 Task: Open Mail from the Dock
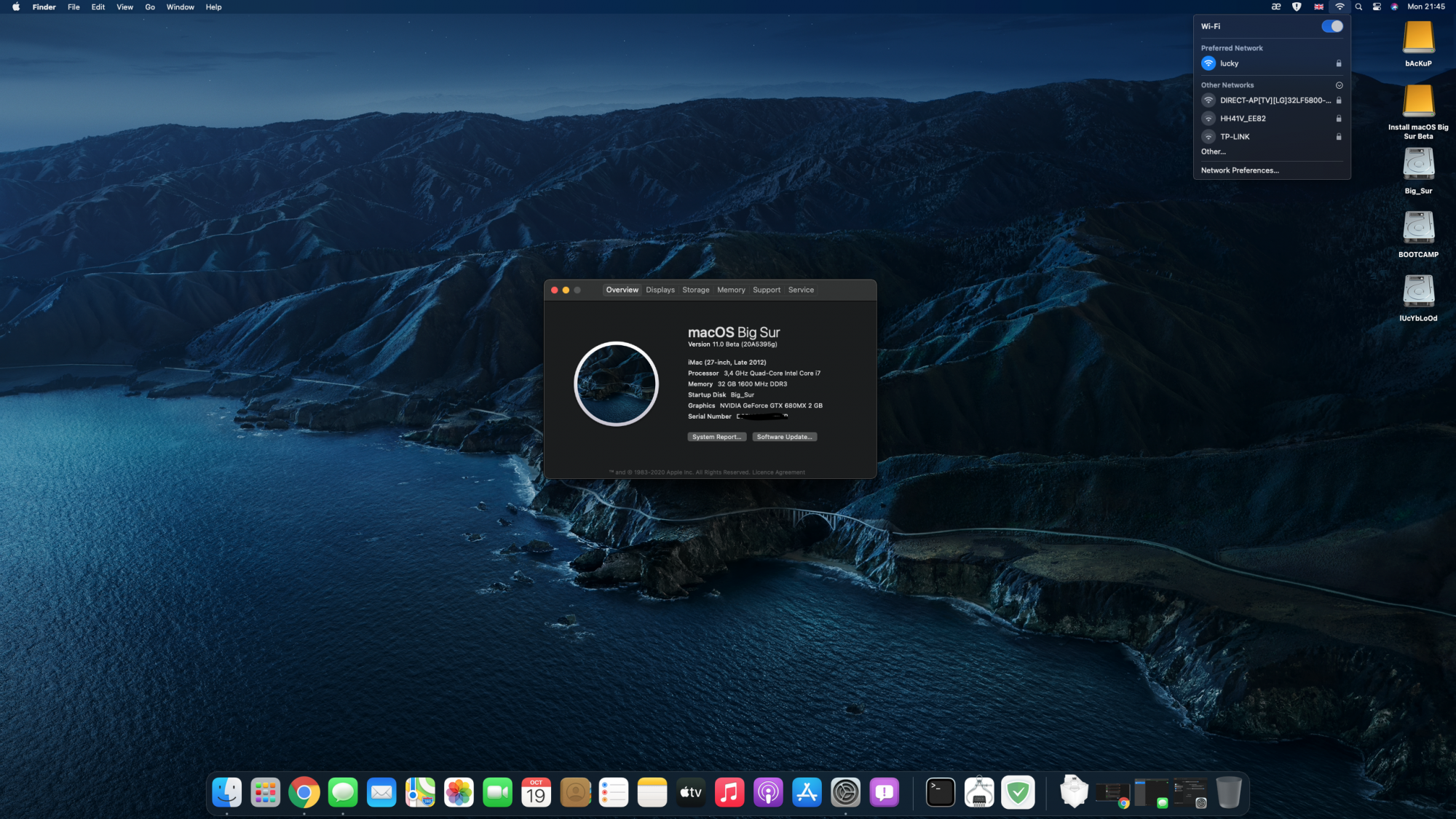tap(381, 793)
